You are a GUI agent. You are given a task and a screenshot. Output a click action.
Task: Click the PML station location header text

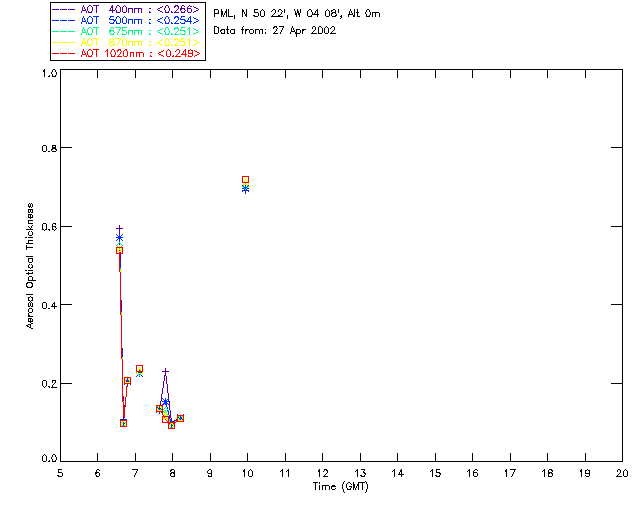(297, 14)
